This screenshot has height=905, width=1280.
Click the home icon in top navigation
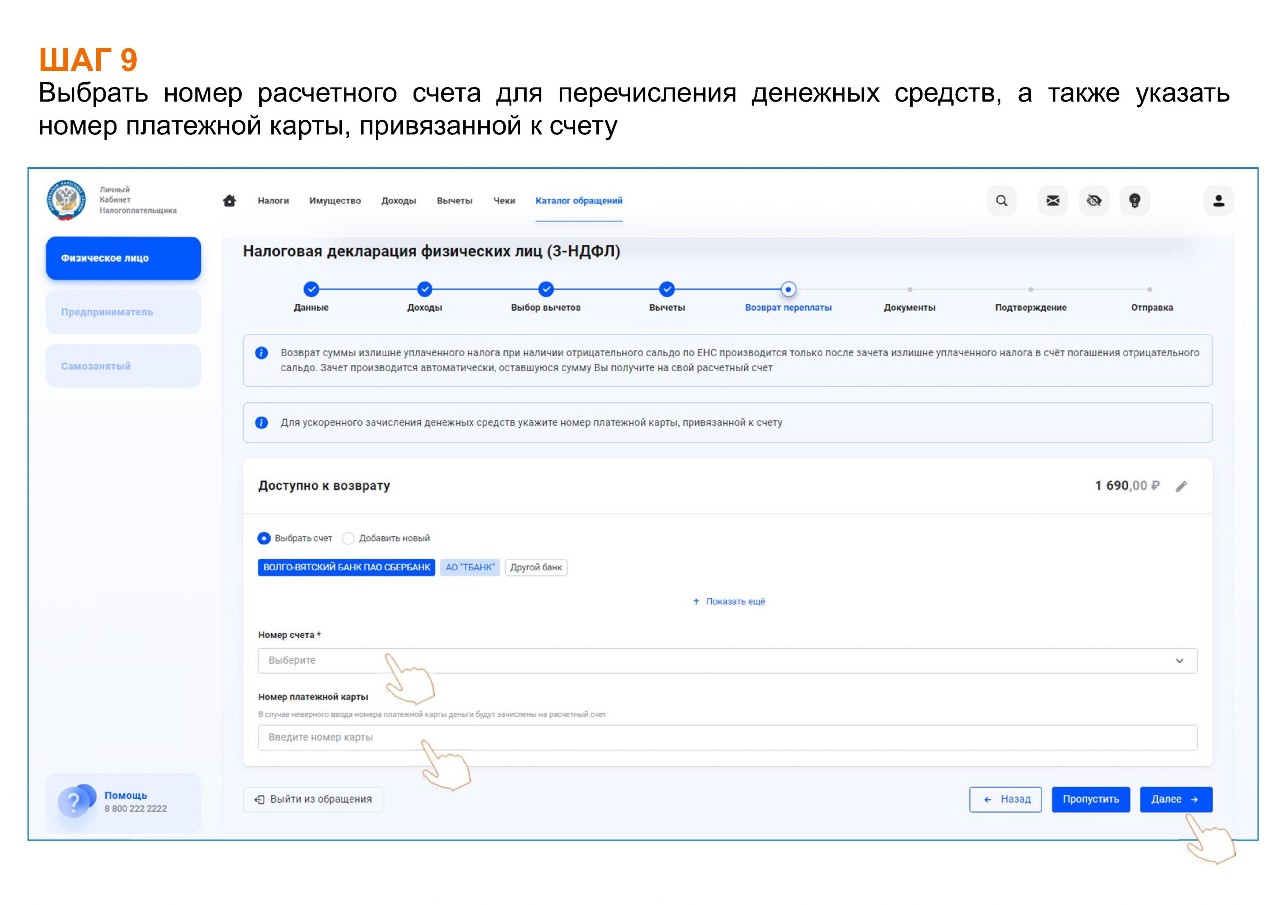coord(229,201)
